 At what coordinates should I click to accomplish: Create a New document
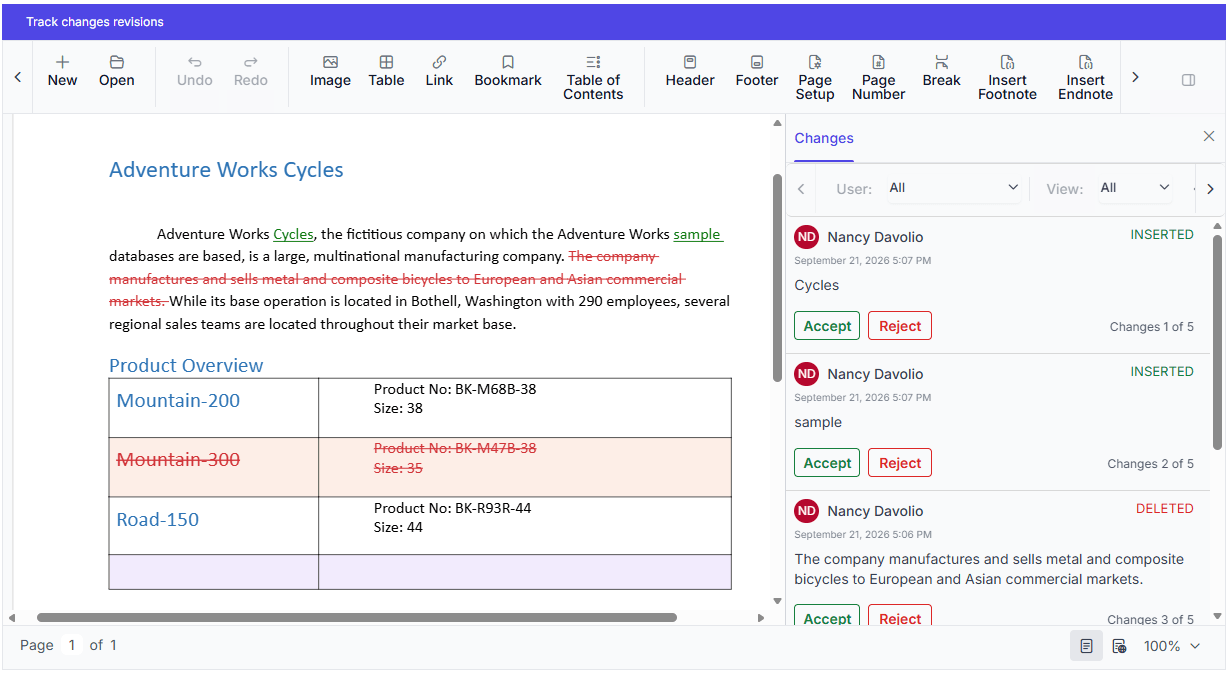(x=62, y=71)
